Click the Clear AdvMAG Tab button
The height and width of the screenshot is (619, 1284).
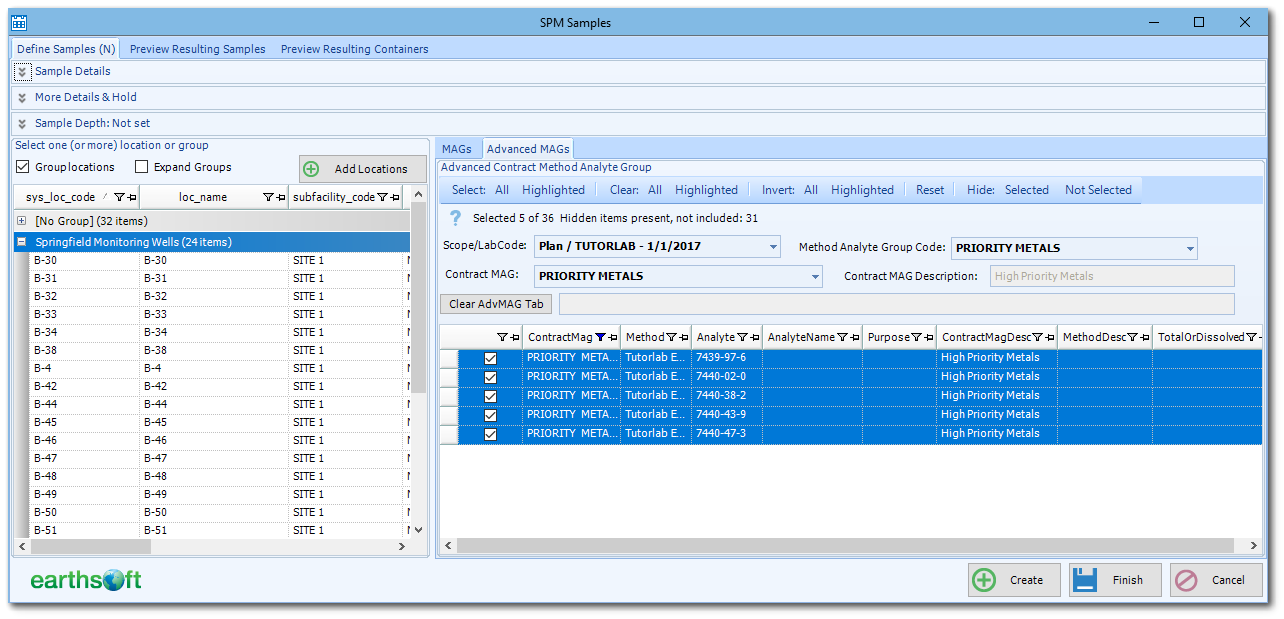pyautogui.click(x=494, y=304)
